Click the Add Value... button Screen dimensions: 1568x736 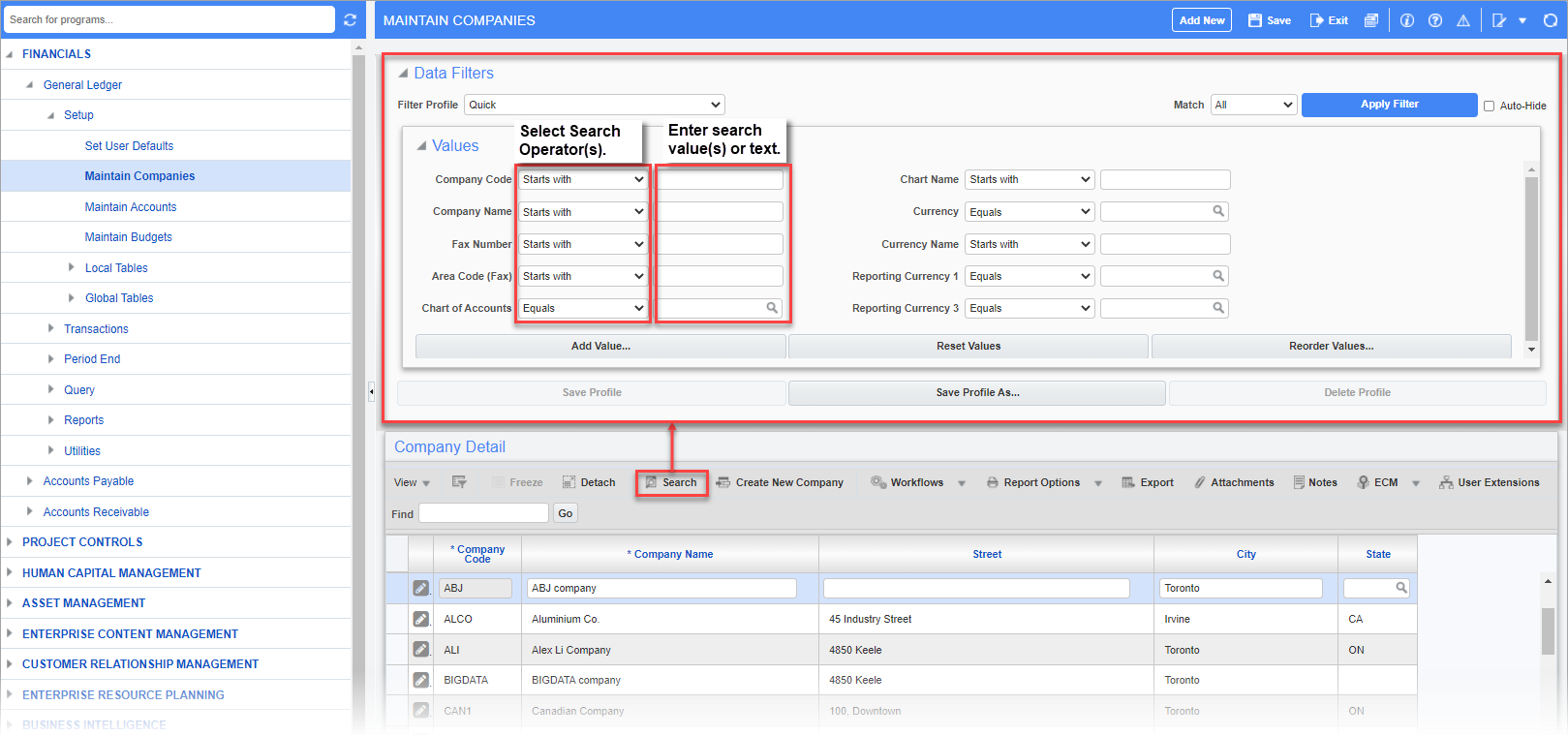pyautogui.click(x=600, y=346)
